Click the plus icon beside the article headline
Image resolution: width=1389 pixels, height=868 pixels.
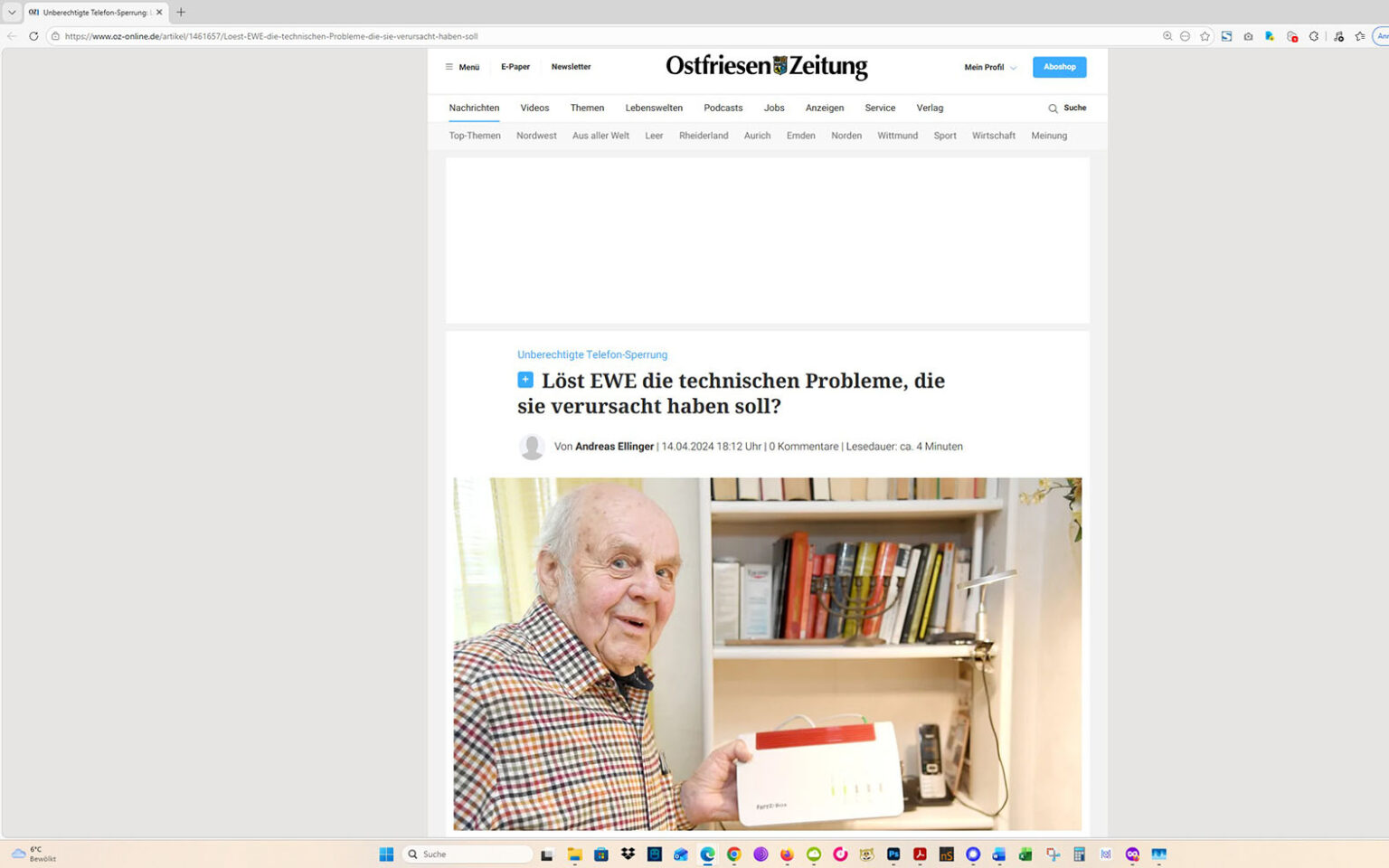pos(525,380)
